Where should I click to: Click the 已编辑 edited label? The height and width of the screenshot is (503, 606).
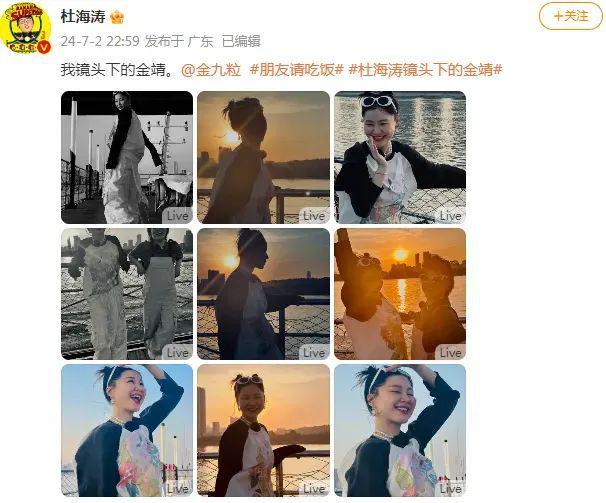pyautogui.click(x=241, y=41)
